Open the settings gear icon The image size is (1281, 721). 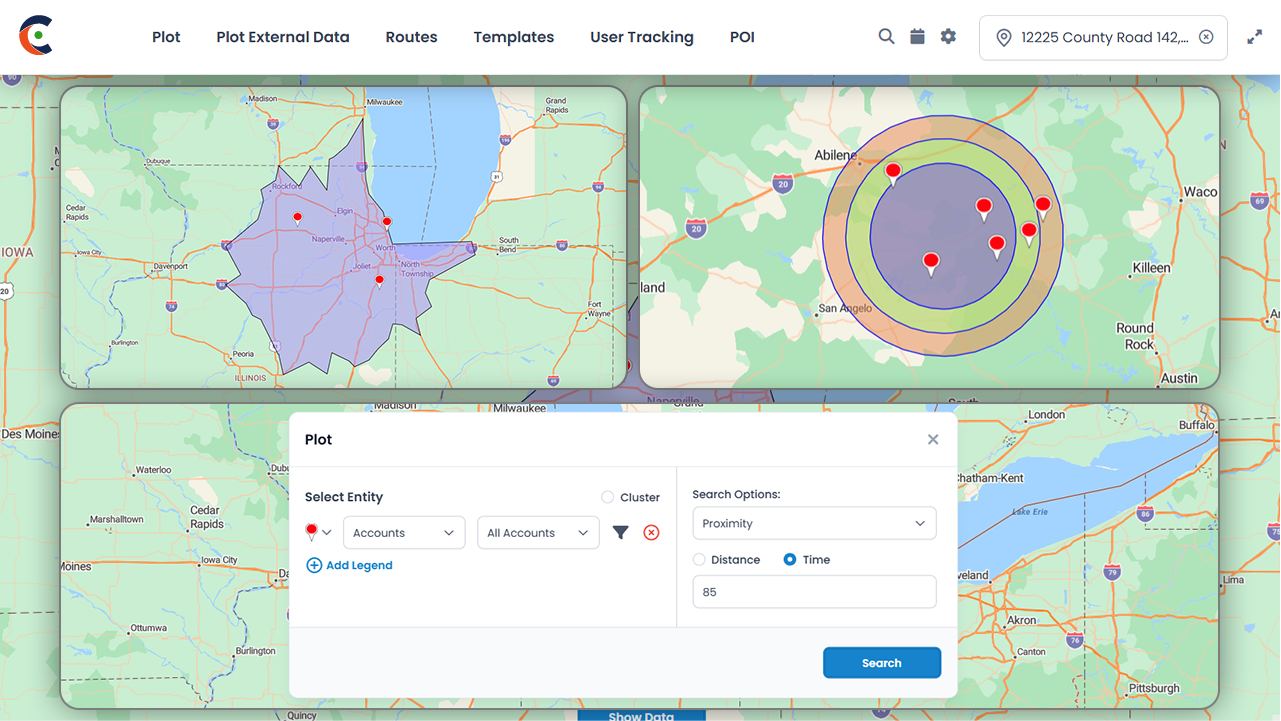click(x=948, y=36)
